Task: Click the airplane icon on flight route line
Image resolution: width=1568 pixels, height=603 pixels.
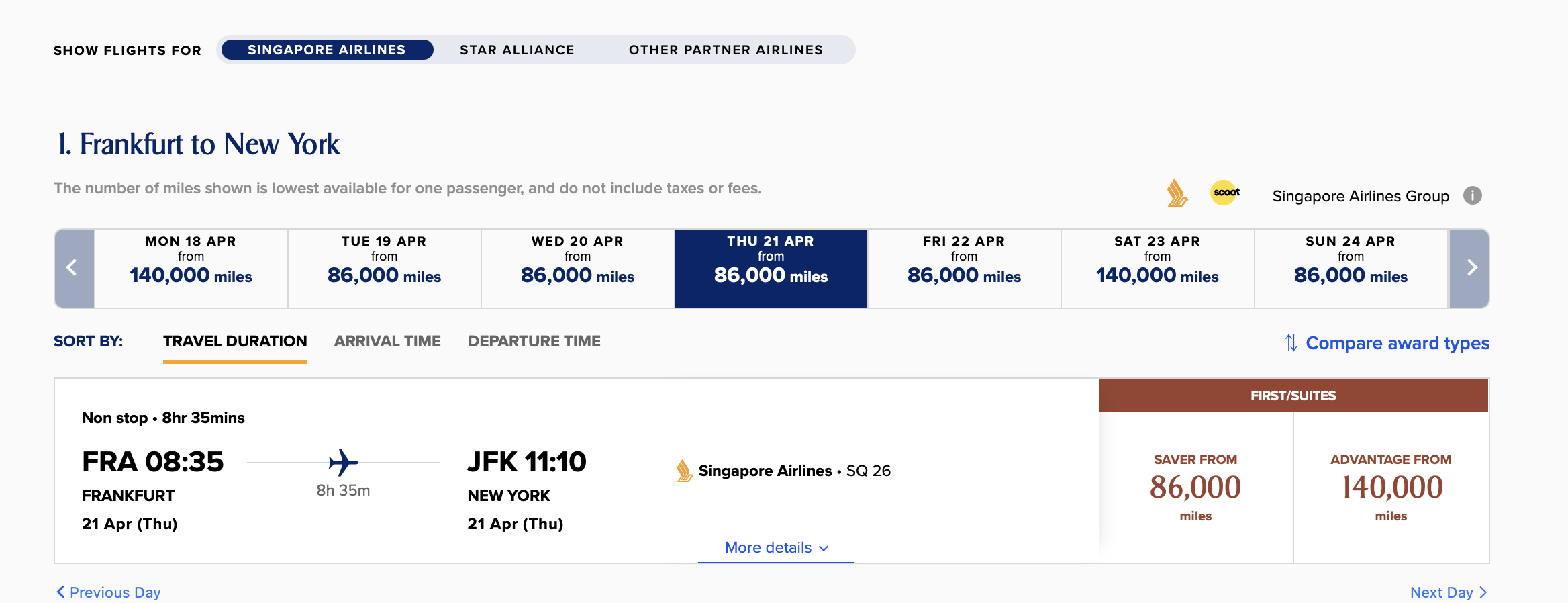Action: pyautogui.click(x=343, y=463)
